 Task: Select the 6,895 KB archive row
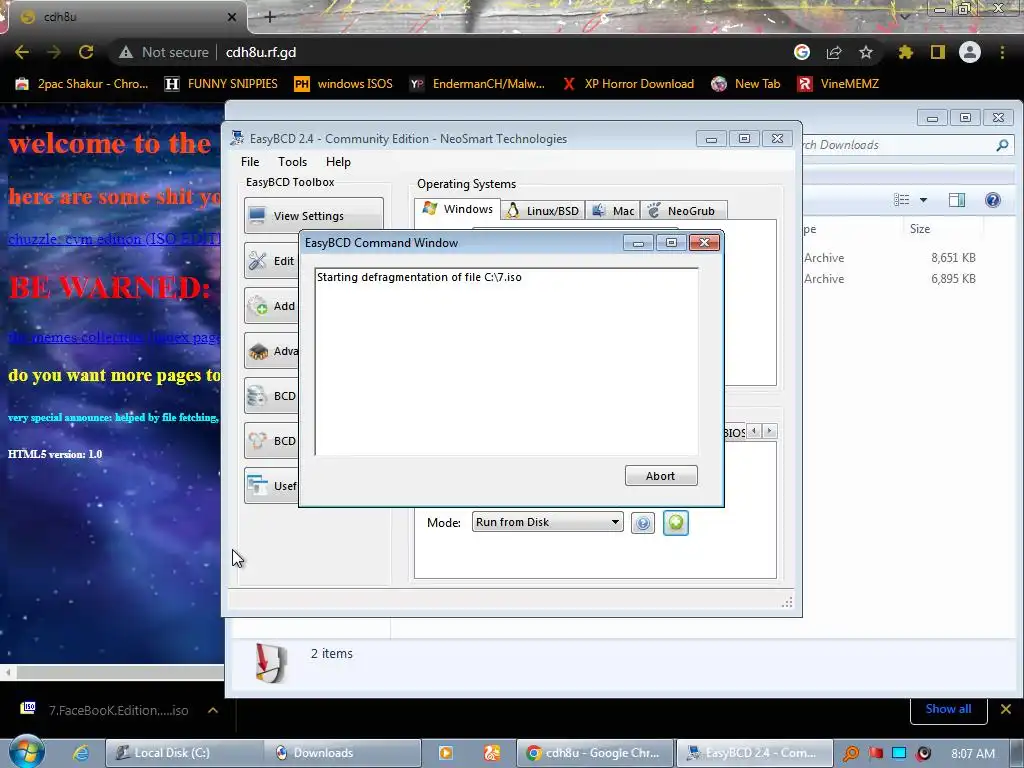pos(891,279)
